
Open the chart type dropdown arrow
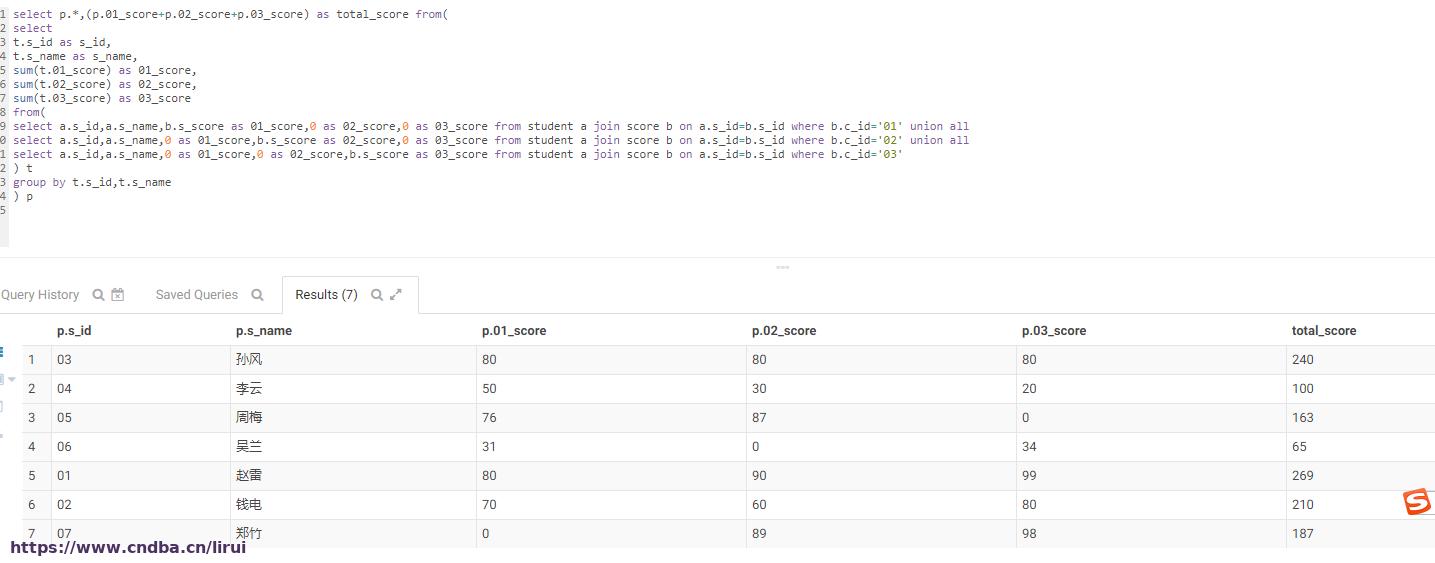click(x=11, y=380)
